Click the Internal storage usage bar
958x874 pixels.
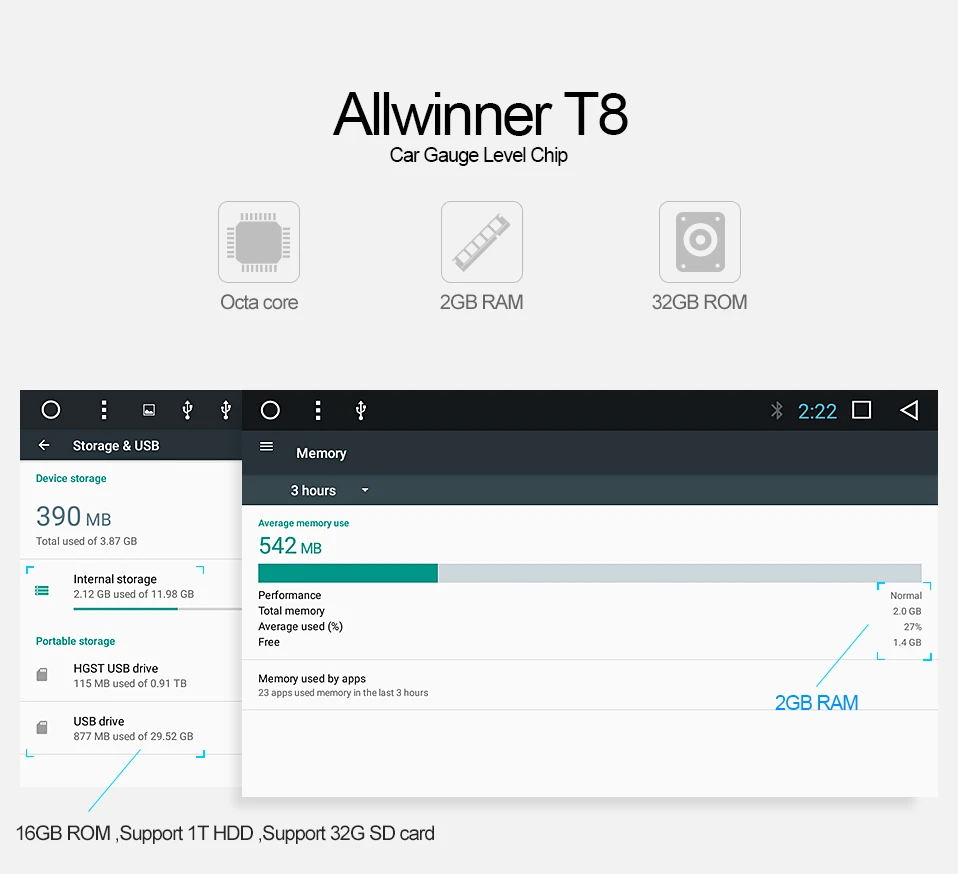coord(158,609)
